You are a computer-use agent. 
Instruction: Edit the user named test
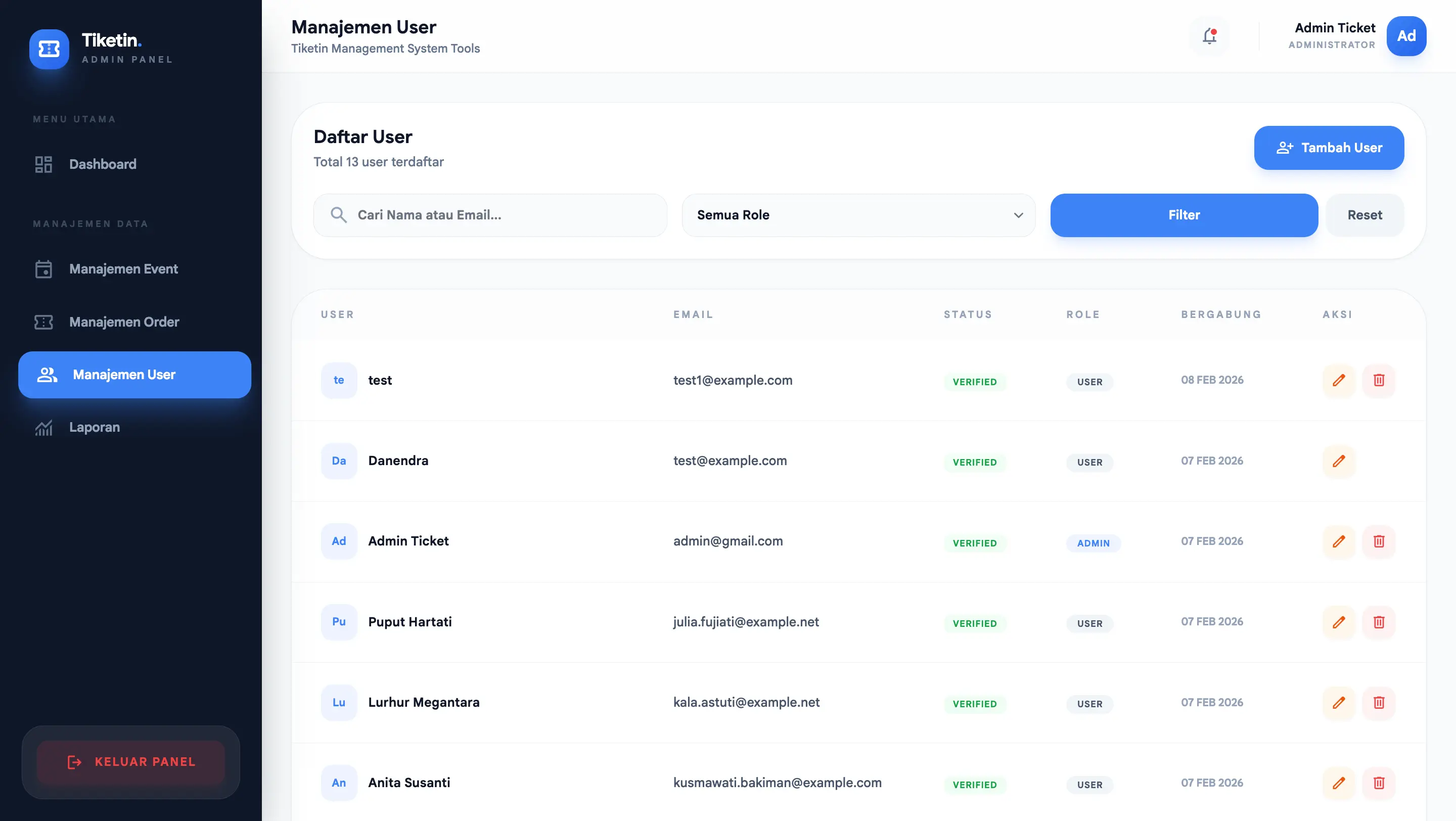[1338, 380]
